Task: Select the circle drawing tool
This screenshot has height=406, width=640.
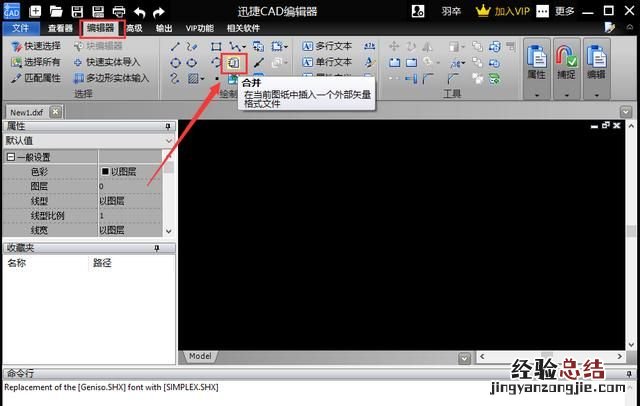Action: click(176, 63)
